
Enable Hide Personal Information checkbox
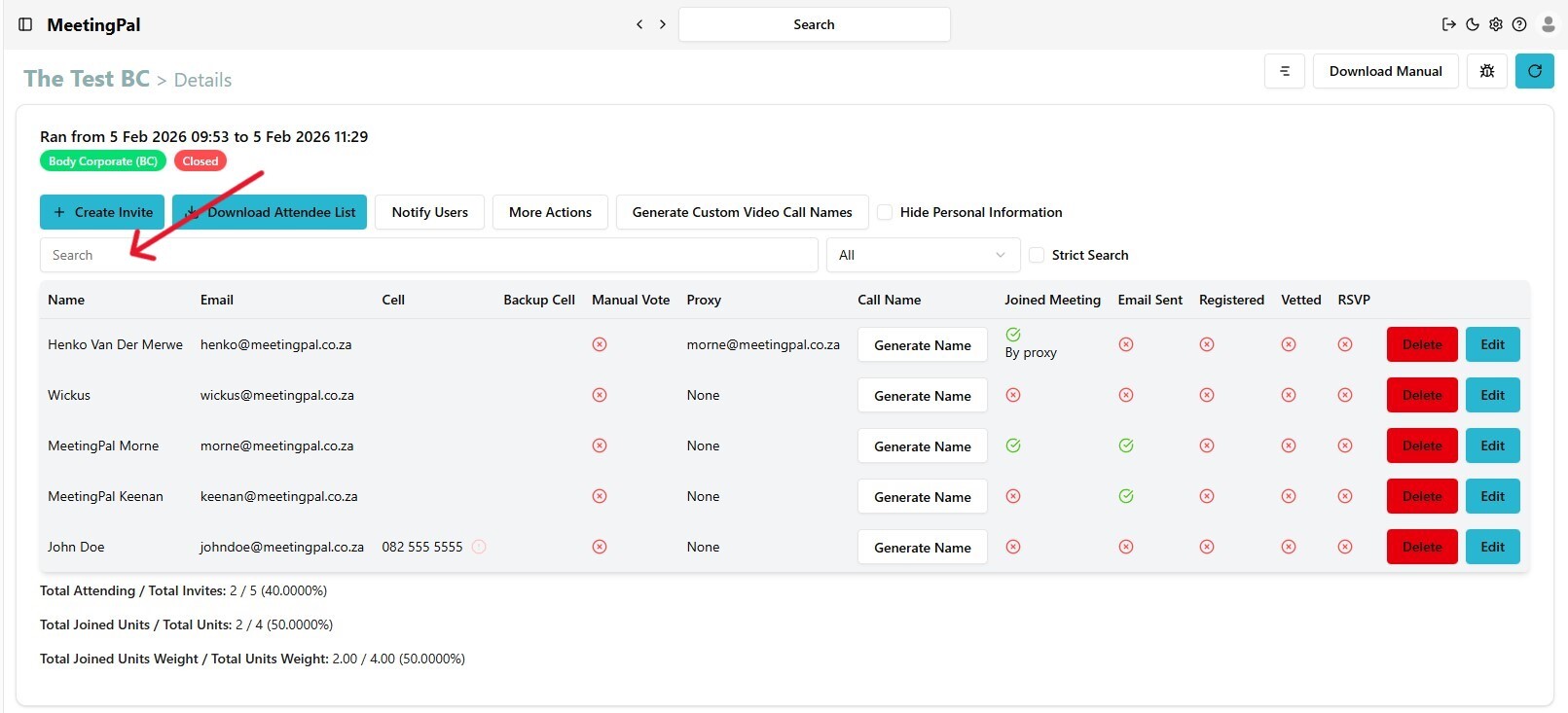(885, 212)
